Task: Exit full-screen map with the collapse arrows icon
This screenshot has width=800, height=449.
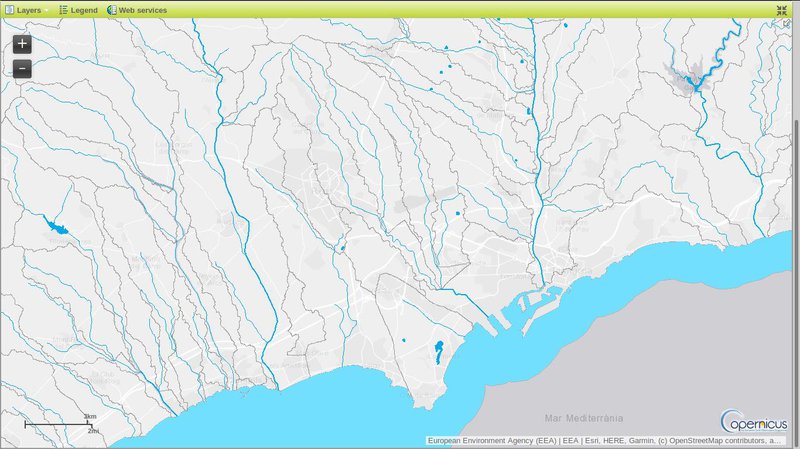Action: (x=782, y=10)
